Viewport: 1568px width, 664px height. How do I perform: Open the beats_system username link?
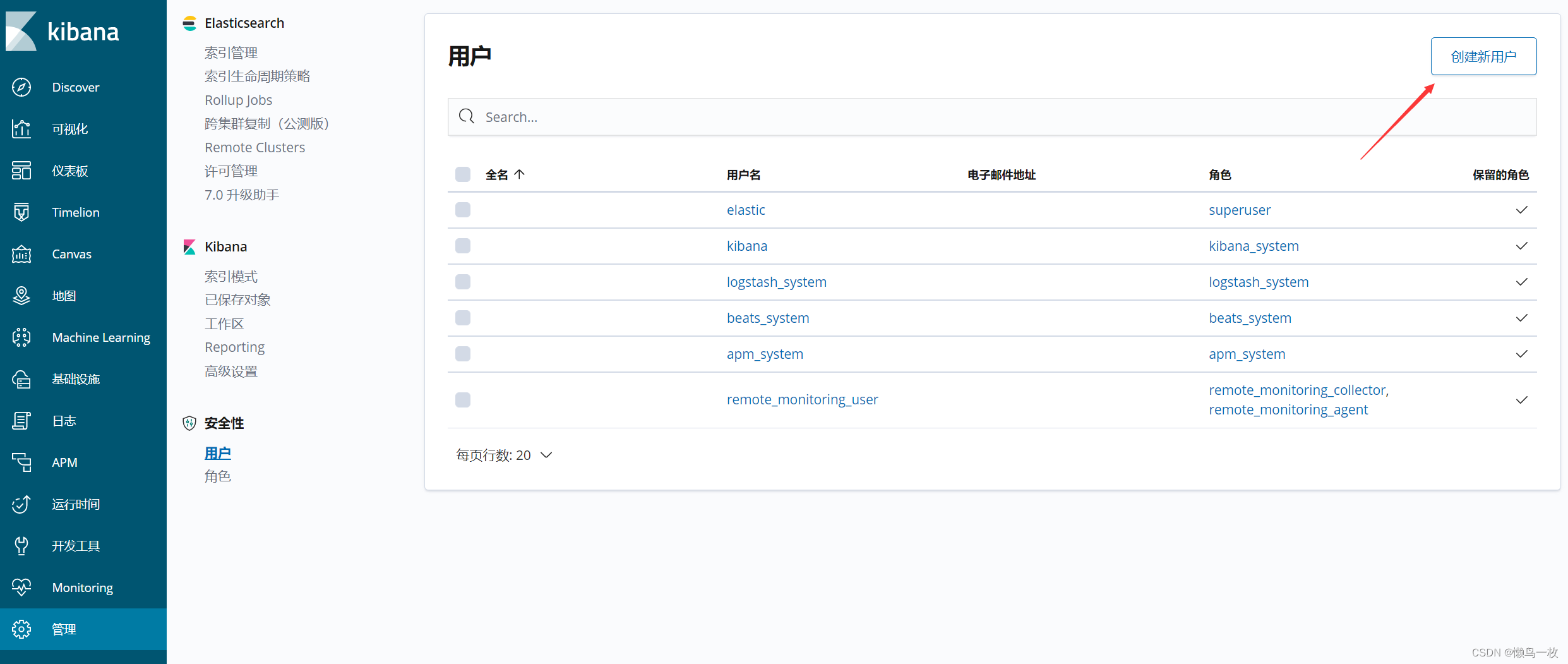coord(768,318)
